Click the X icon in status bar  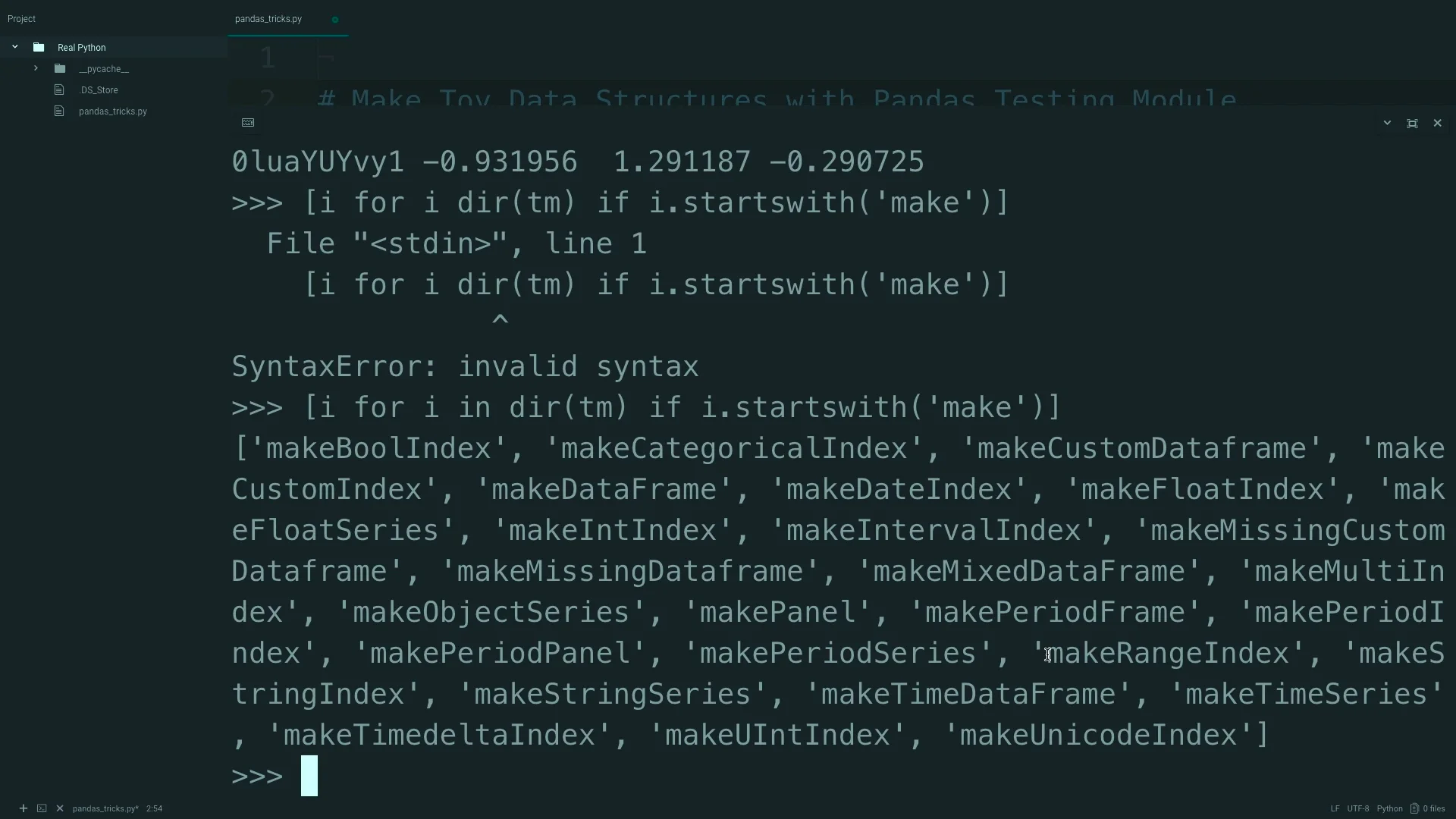click(x=60, y=808)
